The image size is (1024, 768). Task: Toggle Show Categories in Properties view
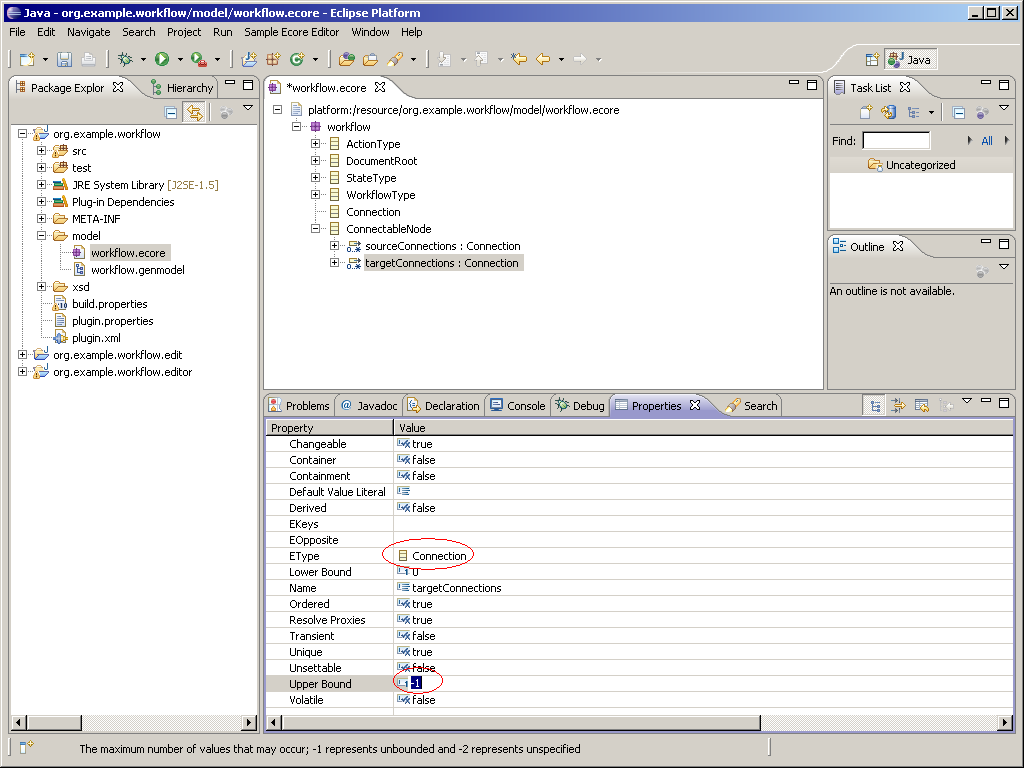(x=876, y=405)
